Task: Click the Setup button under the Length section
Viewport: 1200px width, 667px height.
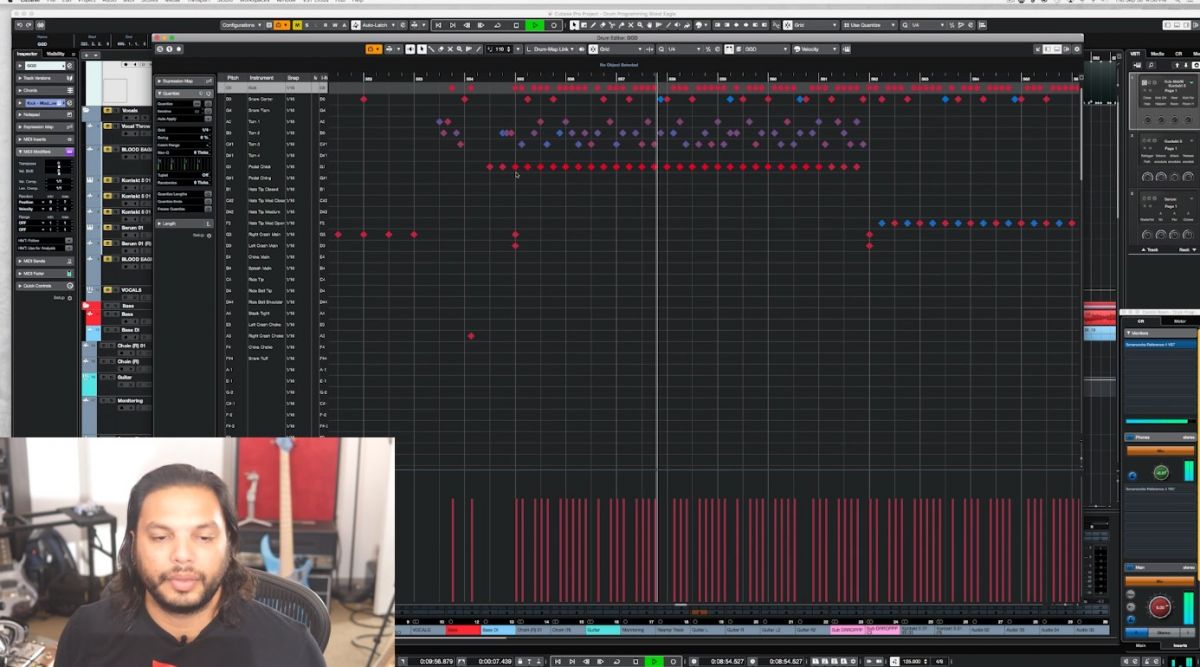Action: (199, 236)
